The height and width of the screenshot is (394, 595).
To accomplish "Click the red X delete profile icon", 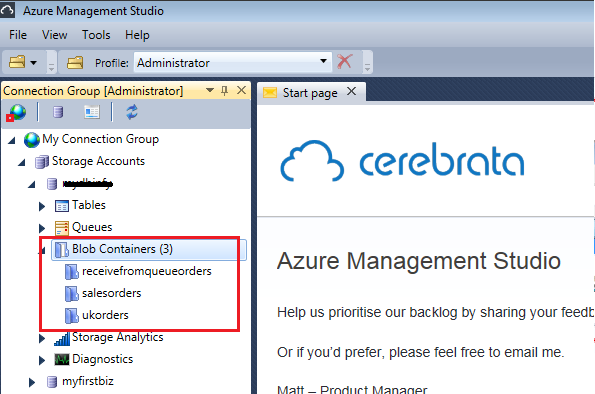I will click(x=345, y=61).
